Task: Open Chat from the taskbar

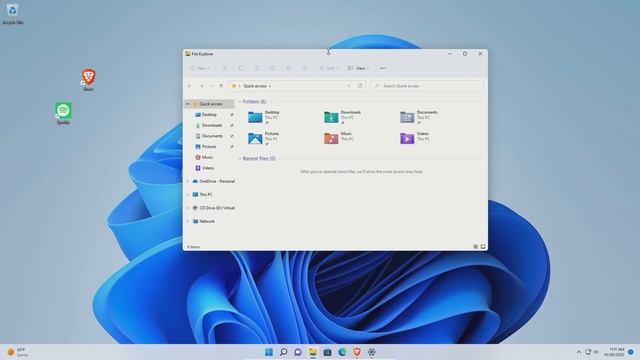Action: (x=298, y=352)
